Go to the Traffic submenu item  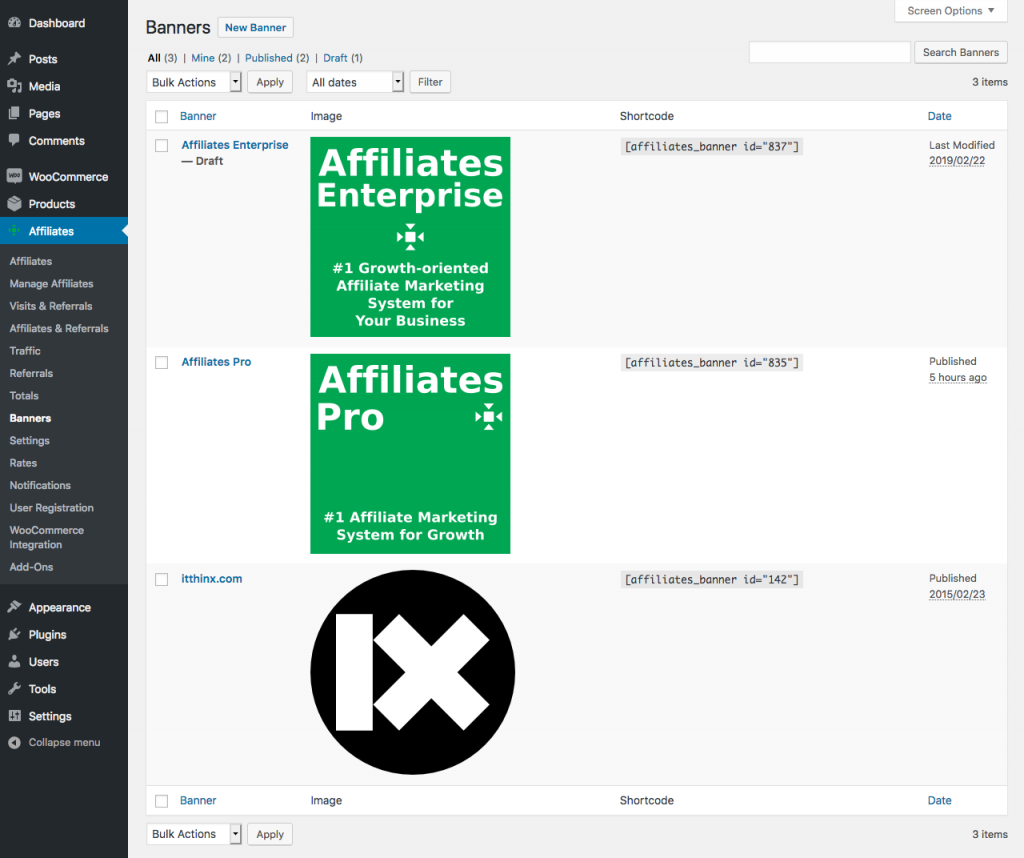point(25,351)
